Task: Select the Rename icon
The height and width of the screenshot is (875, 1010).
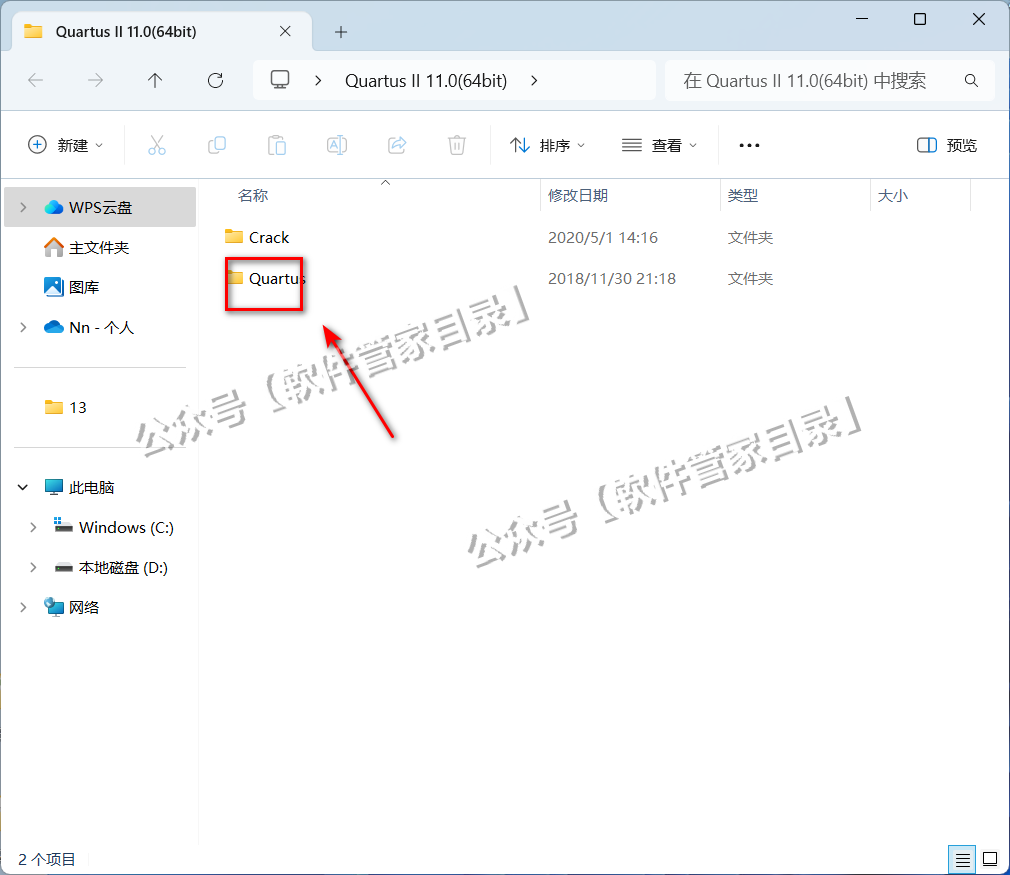Action: [337, 145]
